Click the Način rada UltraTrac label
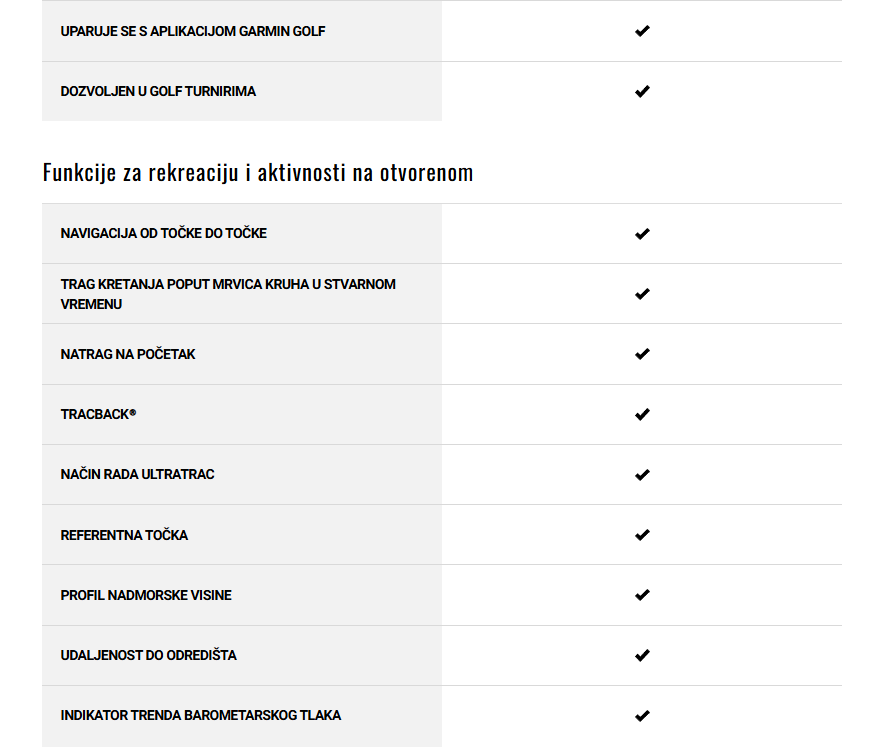The width and height of the screenshot is (882, 747). [137, 474]
